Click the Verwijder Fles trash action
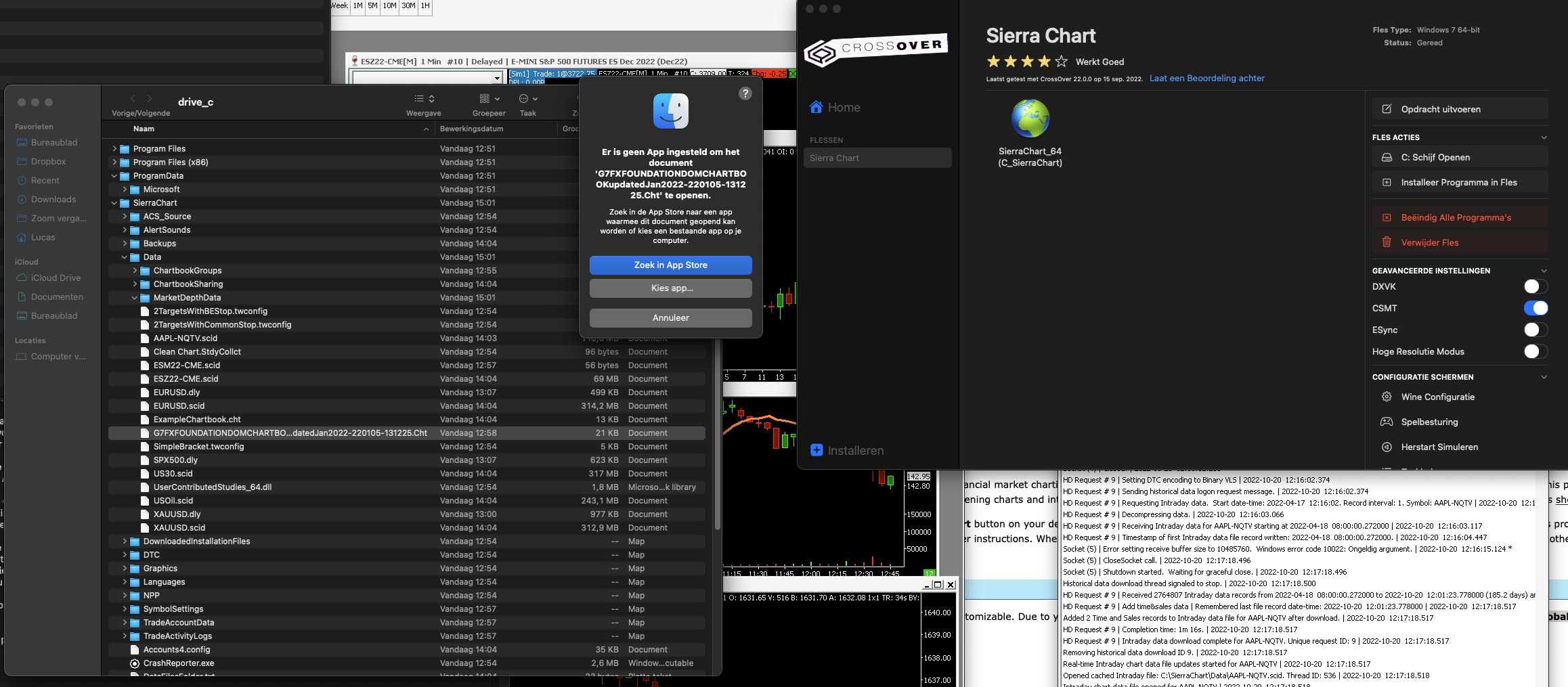This screenshot has height=687, width=1568. pyautogui.click(x=1460, y=242)
